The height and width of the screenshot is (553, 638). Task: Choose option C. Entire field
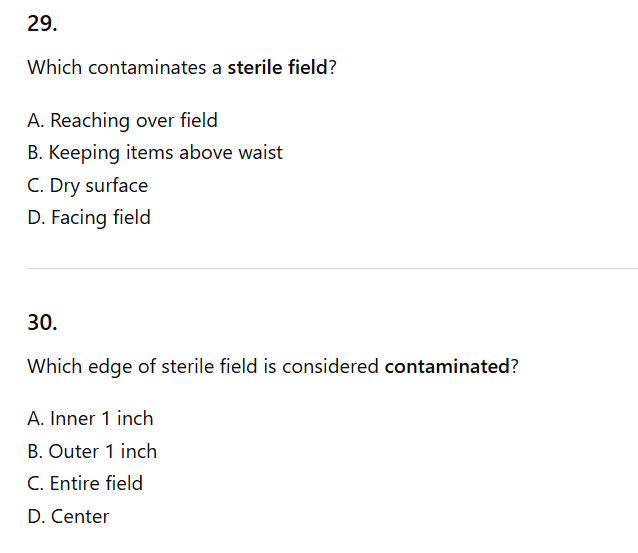[x=85, y=484]
